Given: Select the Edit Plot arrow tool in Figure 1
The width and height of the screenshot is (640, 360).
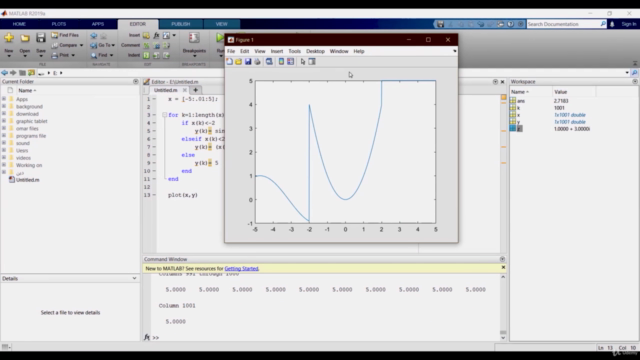Looking at the screenshot, I should (x=302, y=62).
